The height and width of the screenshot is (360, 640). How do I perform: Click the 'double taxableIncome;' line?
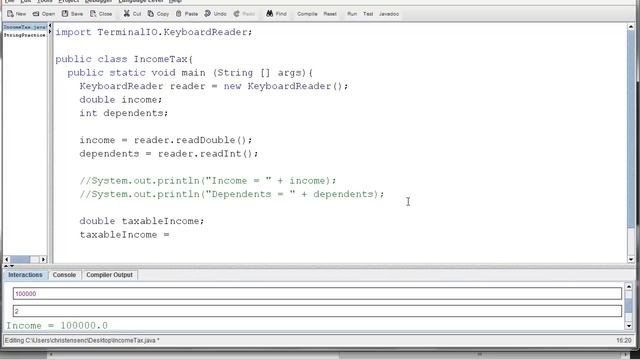[x=142, y=221]
